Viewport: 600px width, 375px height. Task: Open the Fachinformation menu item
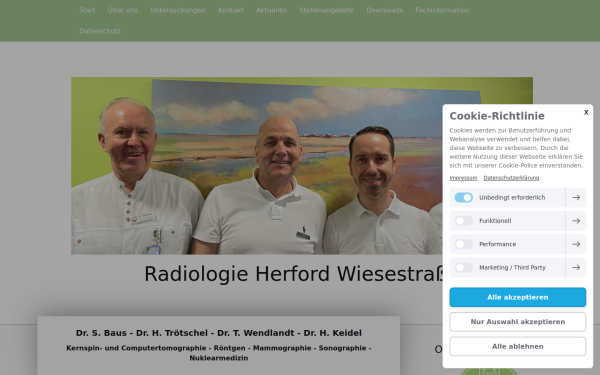442,10
